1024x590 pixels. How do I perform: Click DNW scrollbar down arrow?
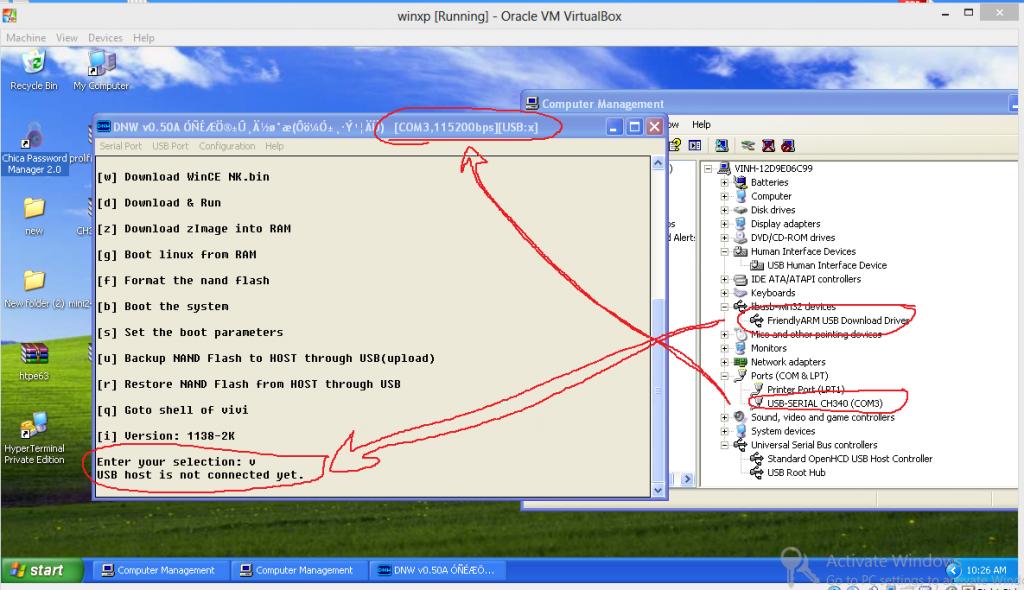point(658,490)
